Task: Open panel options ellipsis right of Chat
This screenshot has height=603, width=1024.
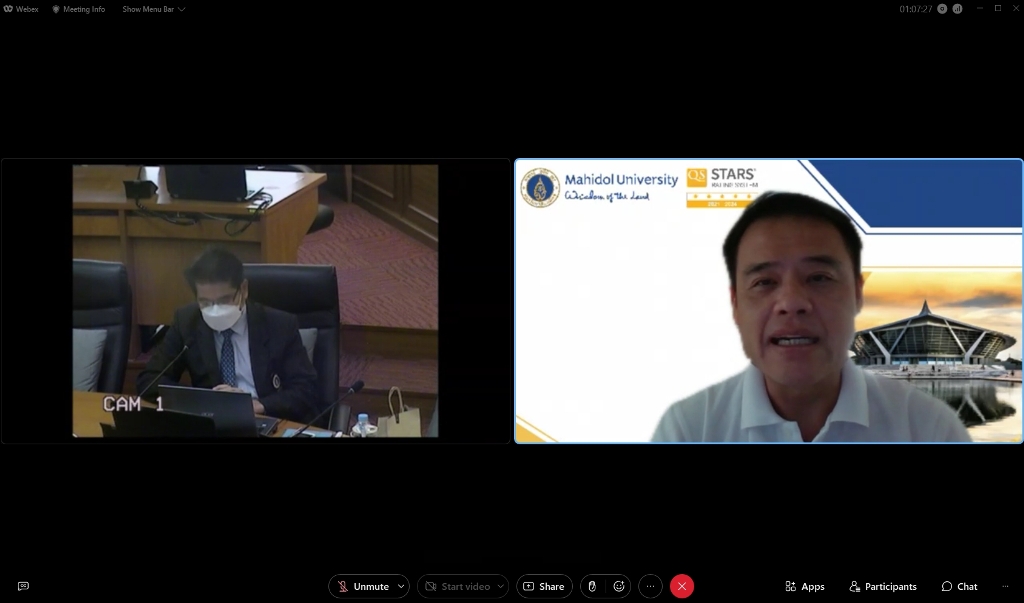Action: 1004,586
